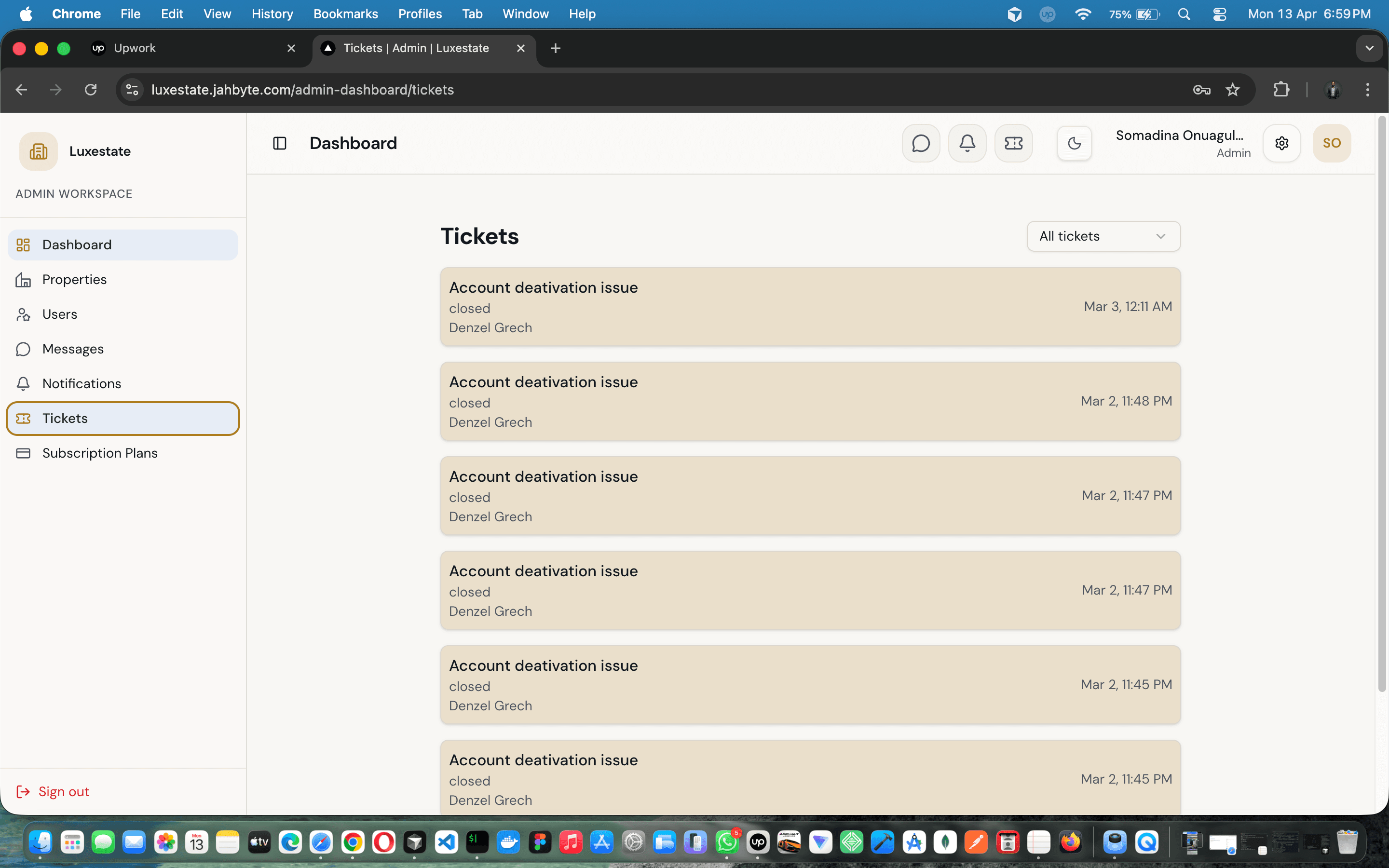This screenshot has height=868, width=1389.
Task: Open the first Account deativation issue ticket
Action: pos(809,307)
